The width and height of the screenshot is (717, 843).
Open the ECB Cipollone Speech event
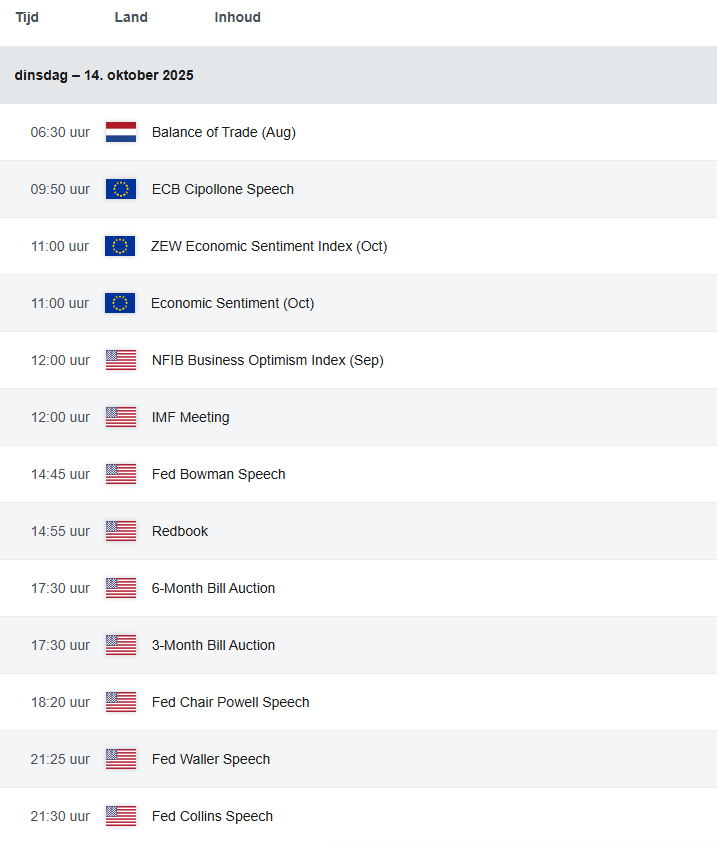click(x=222, y=189)
